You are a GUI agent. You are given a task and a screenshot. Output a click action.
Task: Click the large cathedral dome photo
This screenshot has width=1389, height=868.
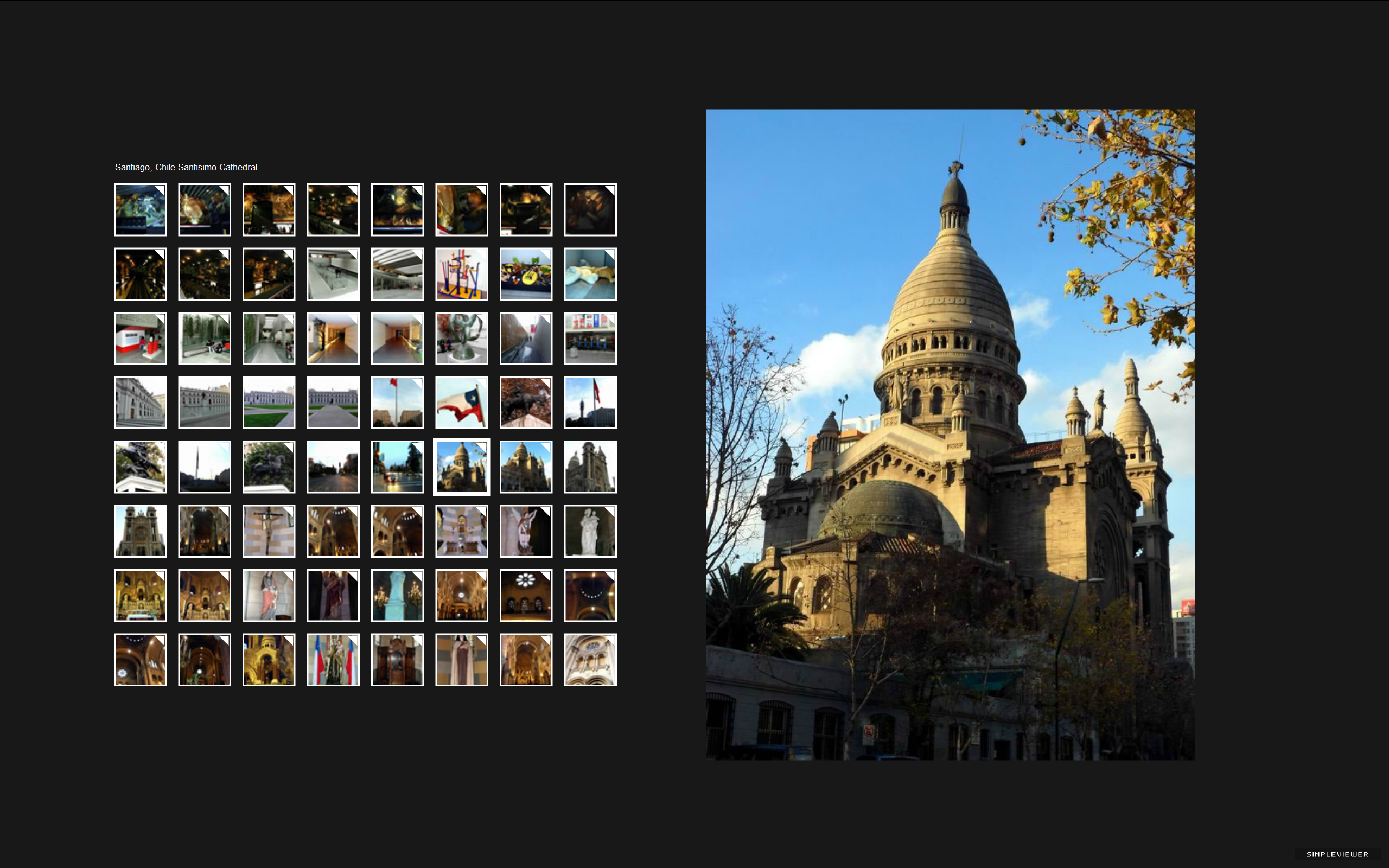point(950,435)
